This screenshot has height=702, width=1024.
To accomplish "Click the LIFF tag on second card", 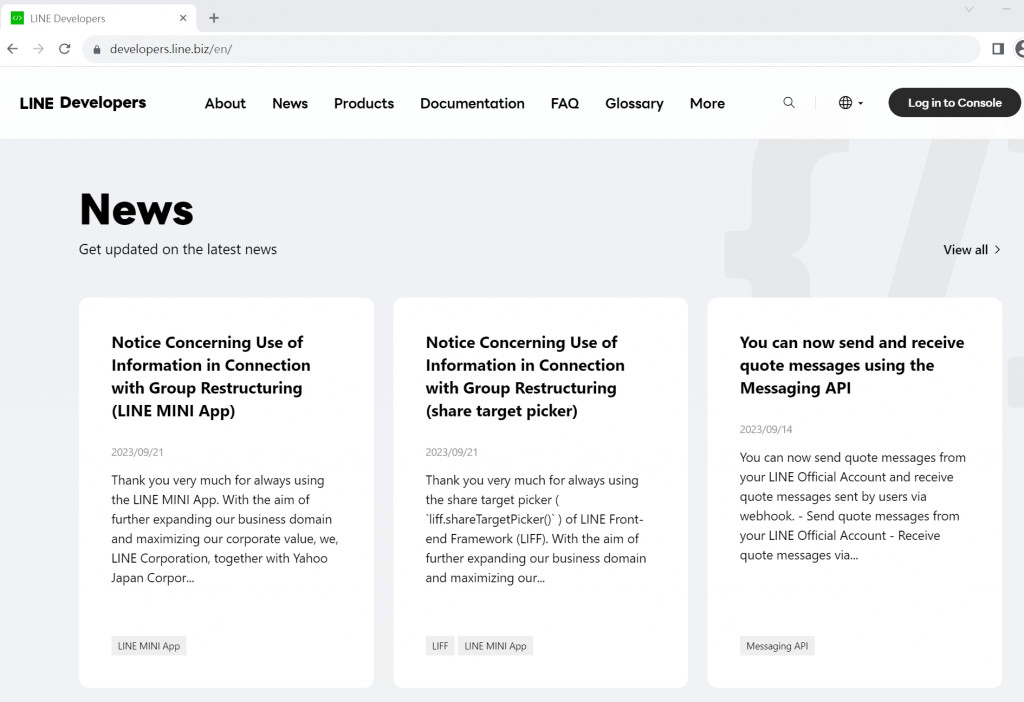I will point(440,646).
